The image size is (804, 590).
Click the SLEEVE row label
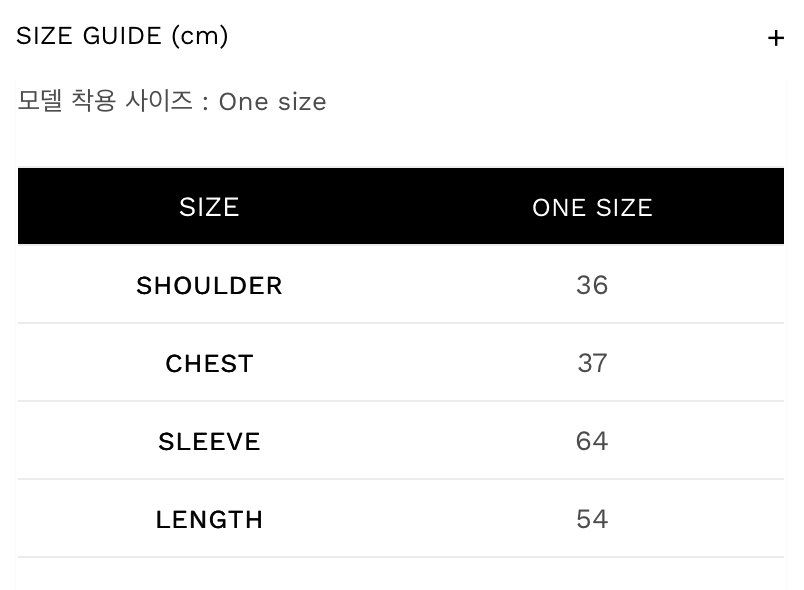click(209, 442)
